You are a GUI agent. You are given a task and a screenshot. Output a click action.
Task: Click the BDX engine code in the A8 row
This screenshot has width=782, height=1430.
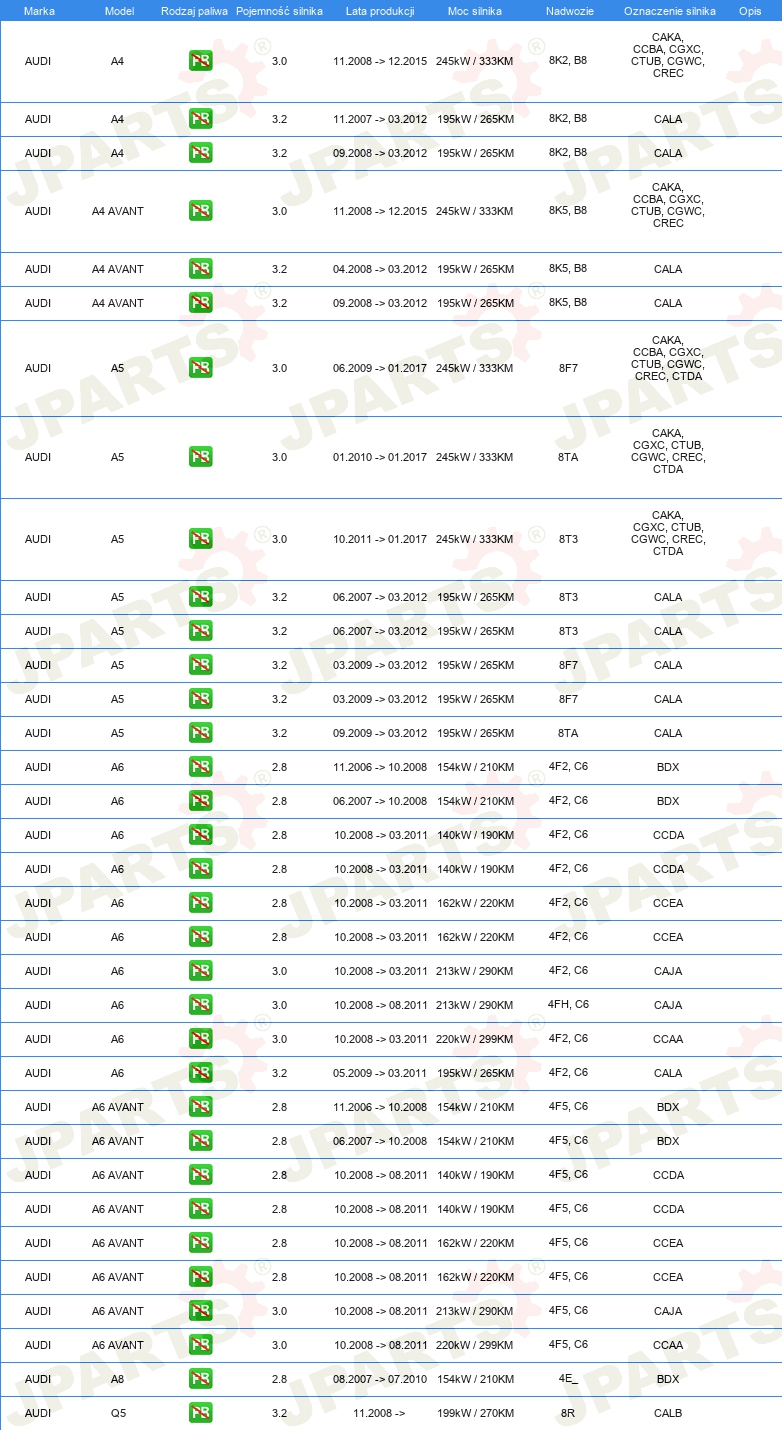[668, 1379]
